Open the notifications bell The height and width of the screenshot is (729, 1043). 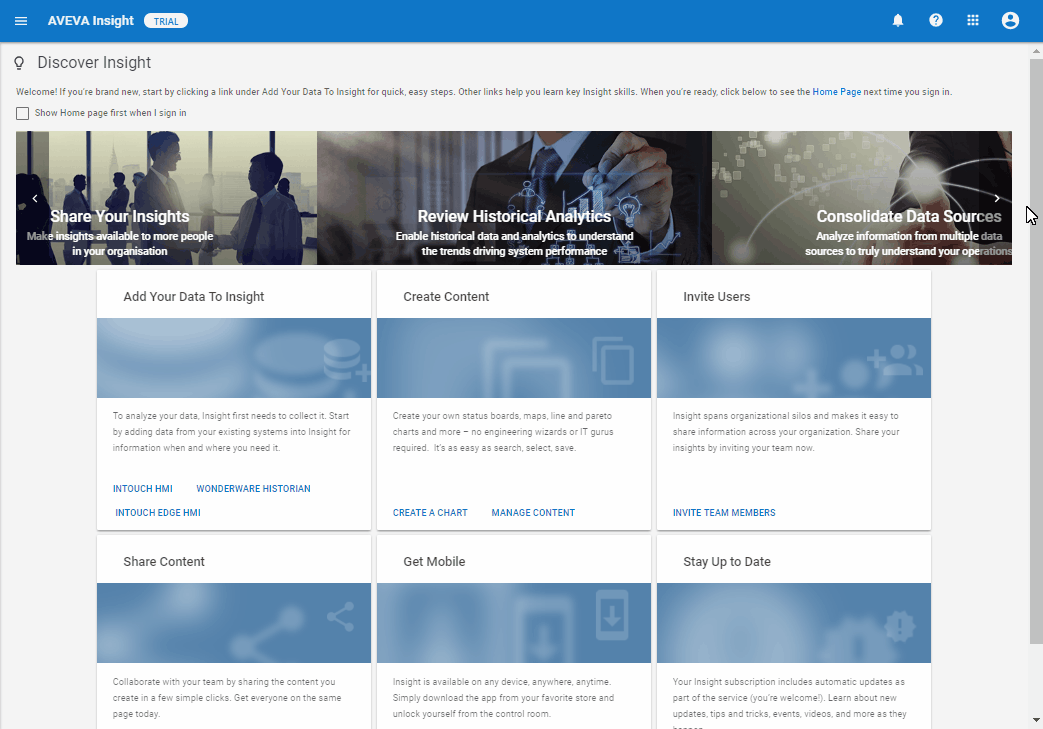898,21
